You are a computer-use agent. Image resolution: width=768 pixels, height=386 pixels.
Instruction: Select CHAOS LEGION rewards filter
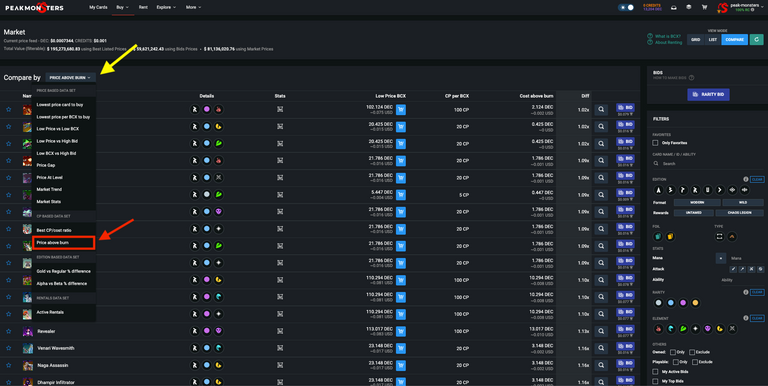(x=739, y=213)
